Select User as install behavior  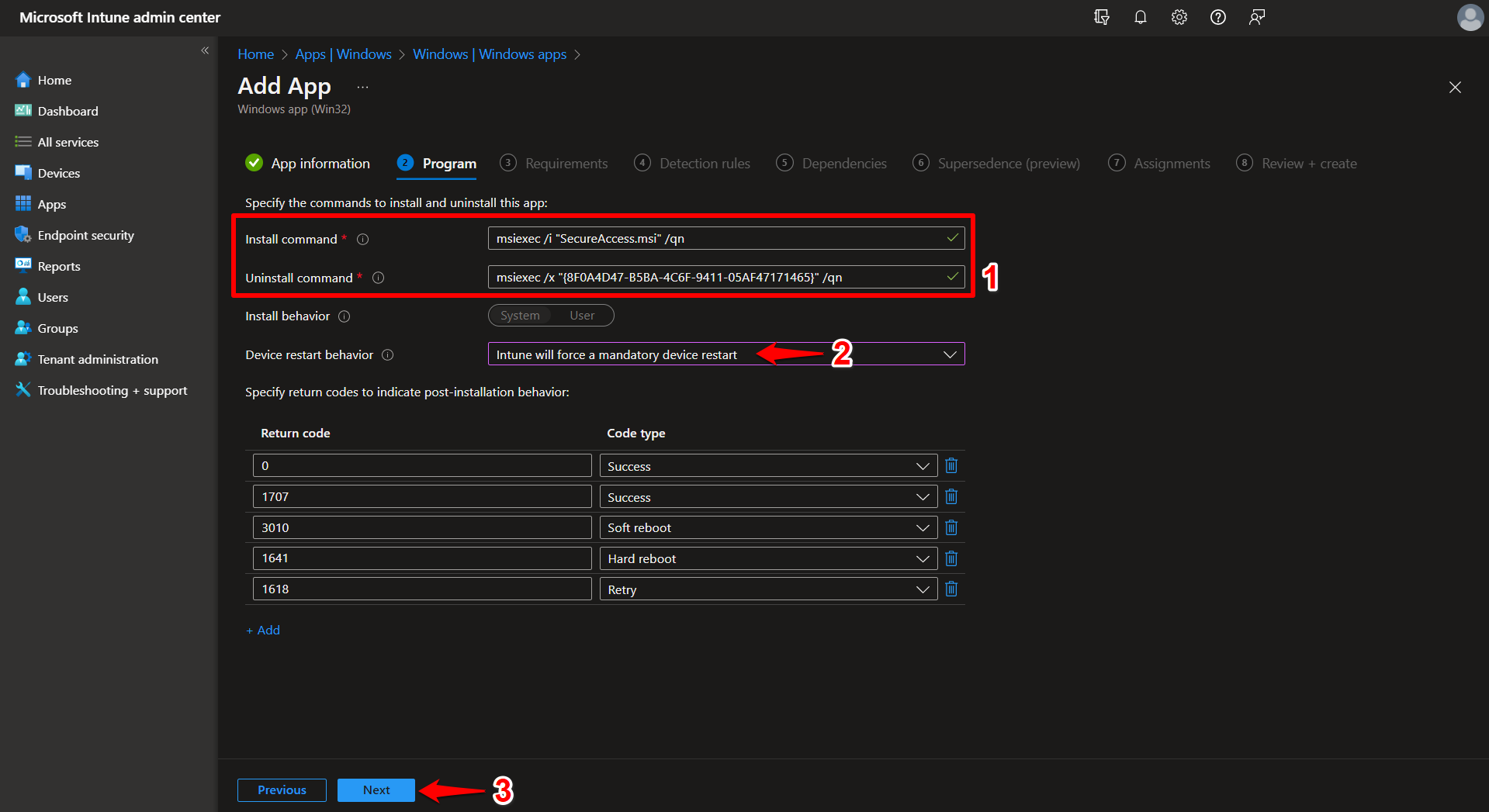pos(582,315)
